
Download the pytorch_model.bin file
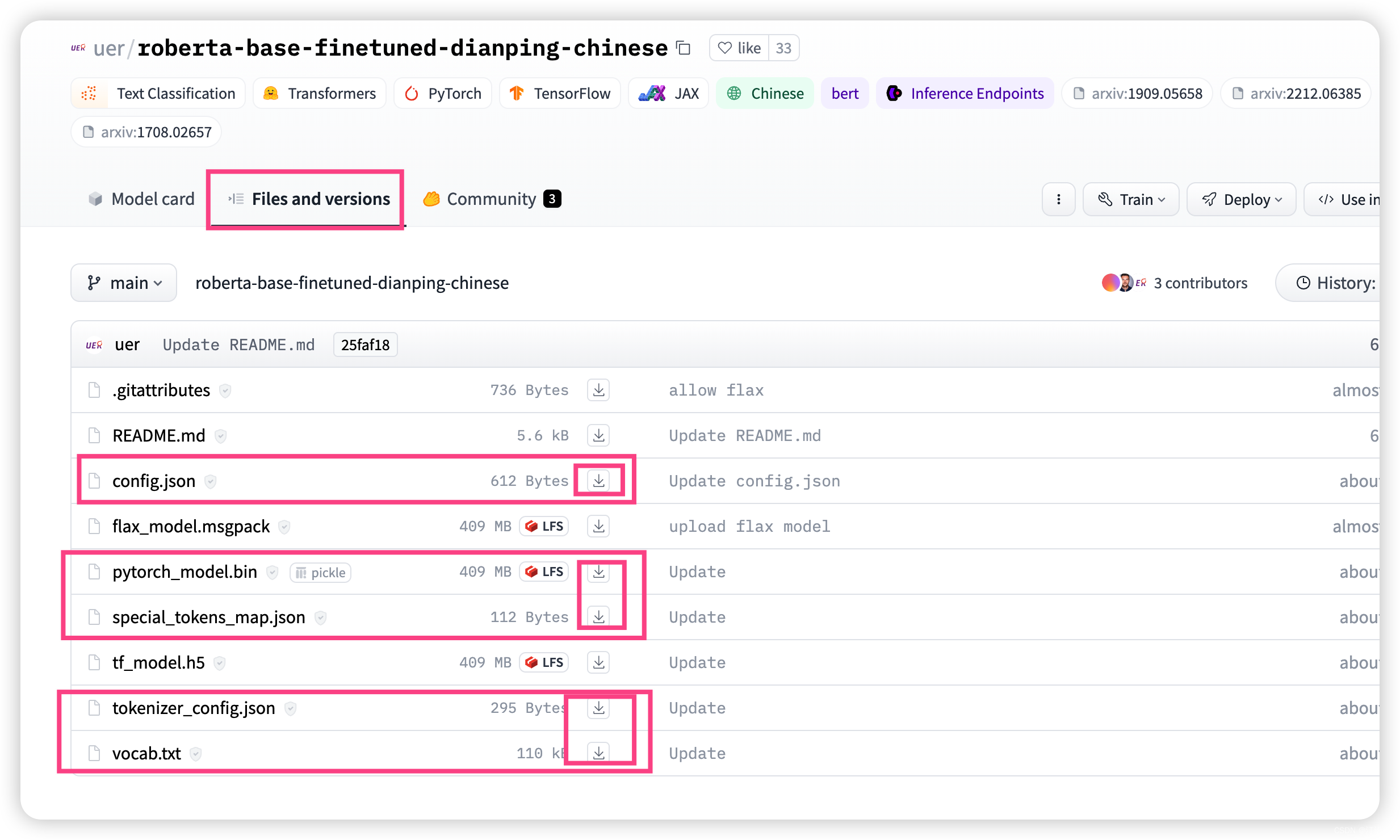point(597,571)
